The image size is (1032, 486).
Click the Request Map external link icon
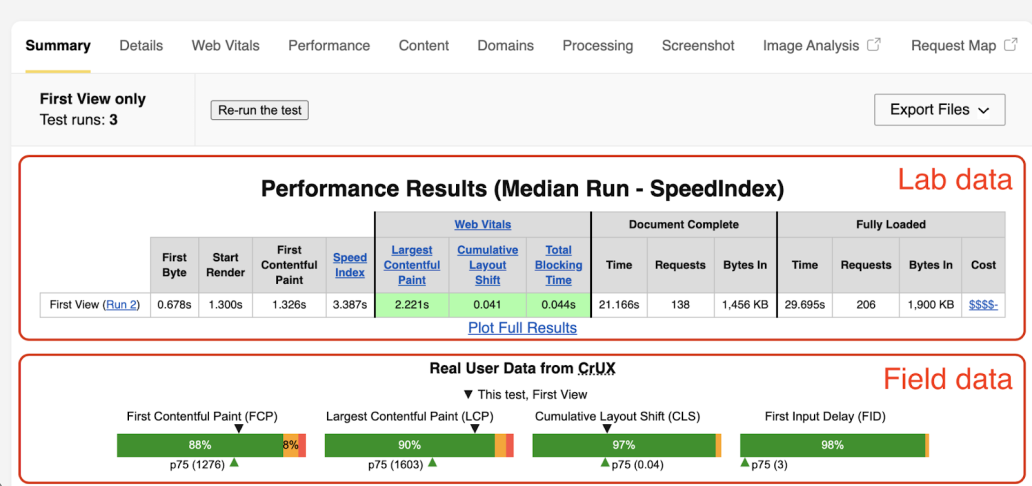pyautogui.click(x=1011, y=45)
